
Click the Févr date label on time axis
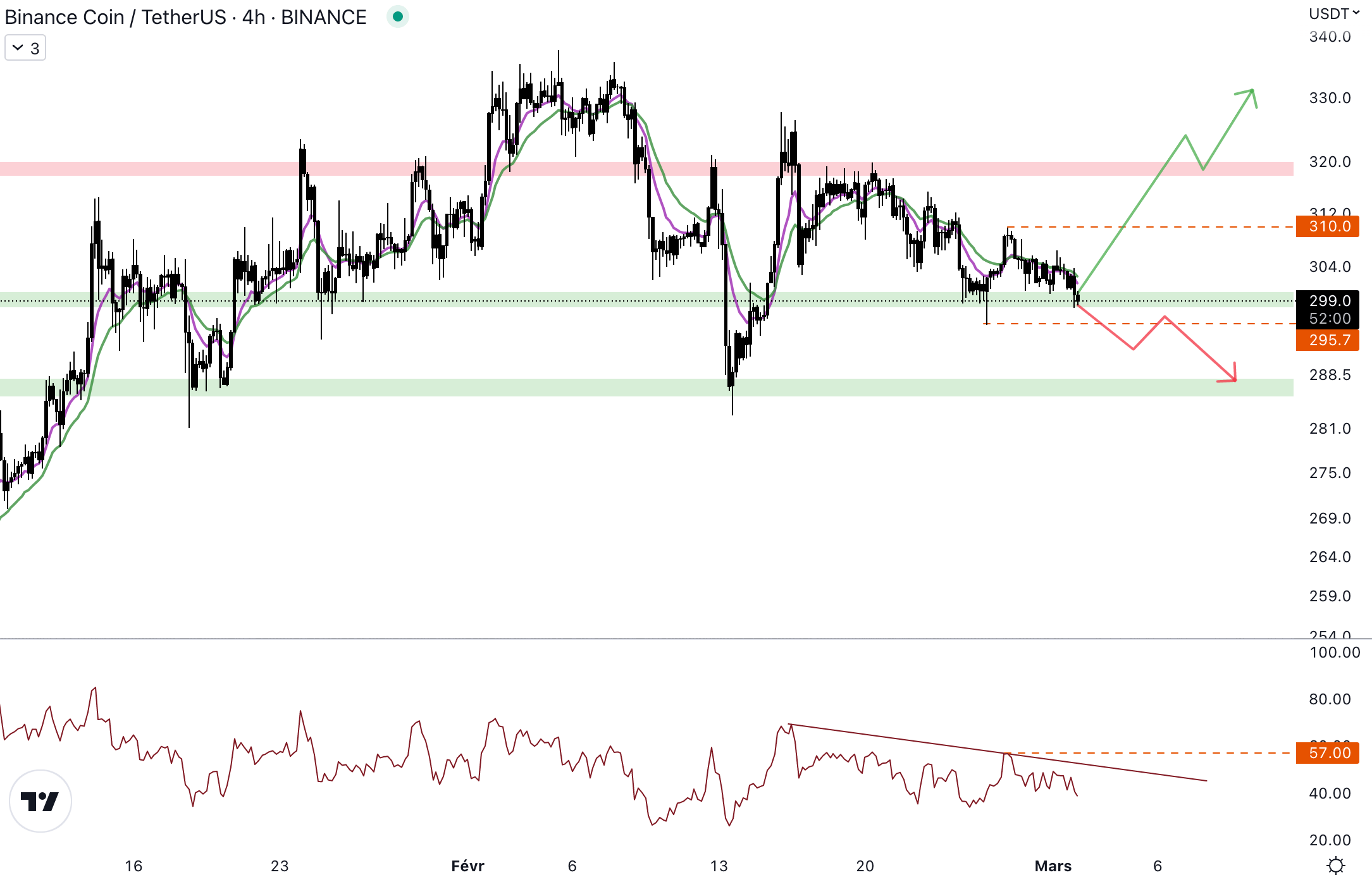pyautogui.click(x=467, y=866)
